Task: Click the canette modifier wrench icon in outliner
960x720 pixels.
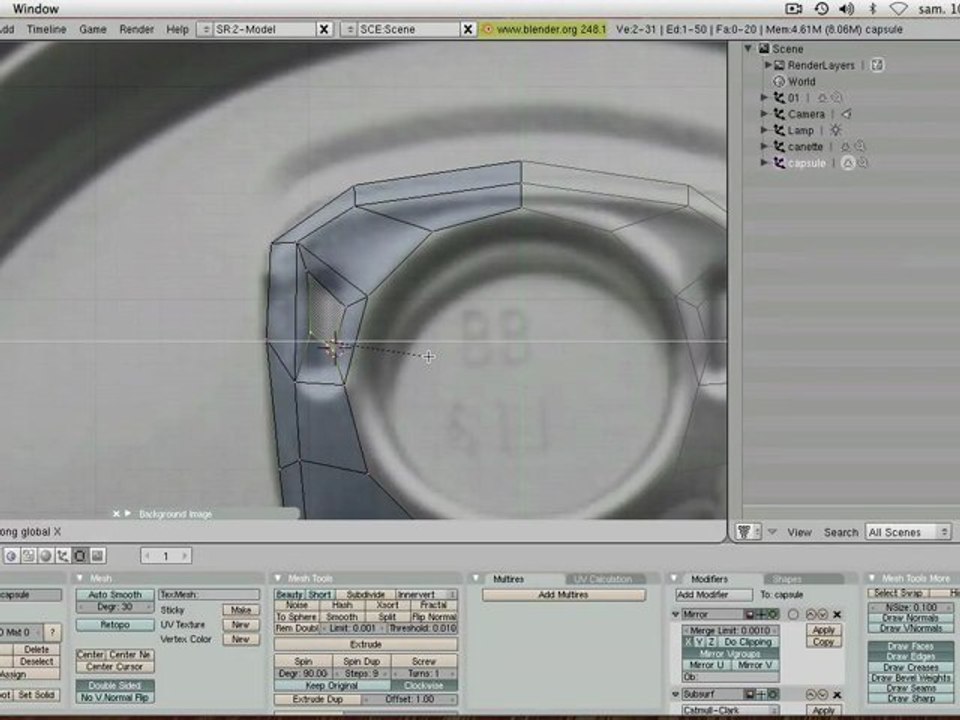Action: click(x=860, y=147)
